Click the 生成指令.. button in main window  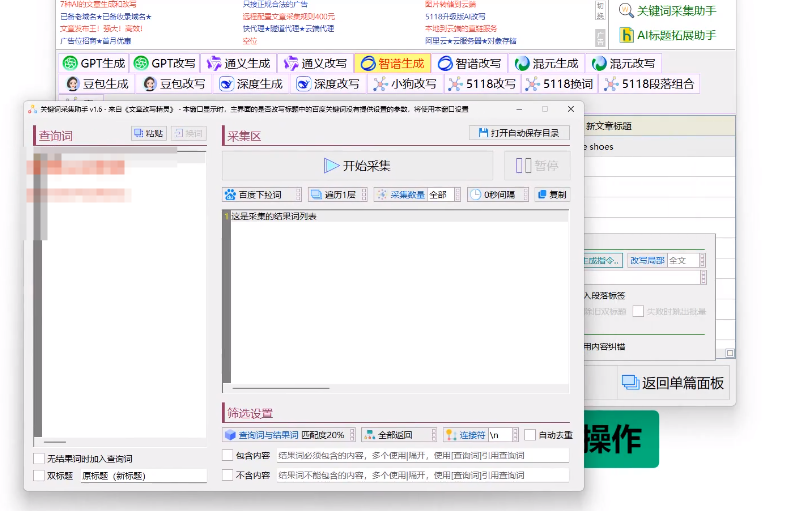603,261
